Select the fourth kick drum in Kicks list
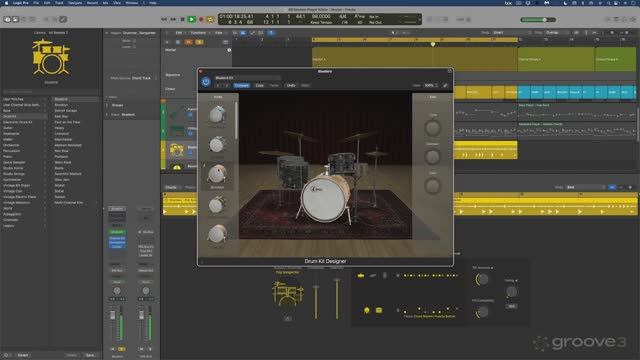Screen dimensions: 640x360 pos(217,204)
